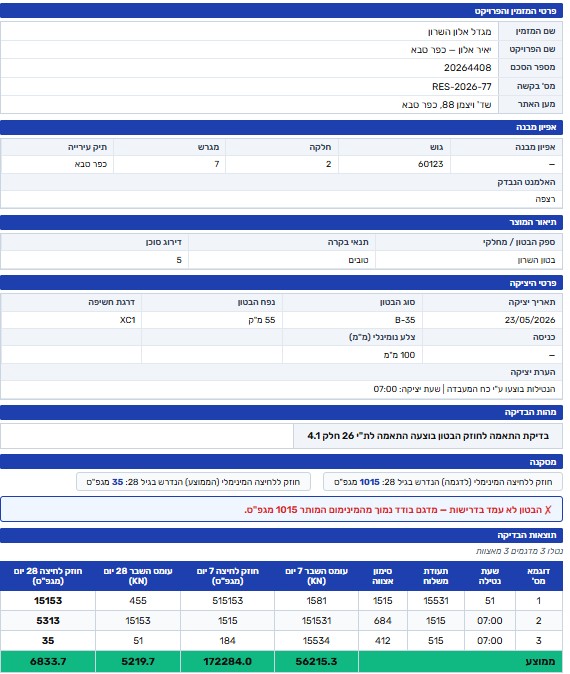Select the מהות הבדיקה section header

pos(282,412)
